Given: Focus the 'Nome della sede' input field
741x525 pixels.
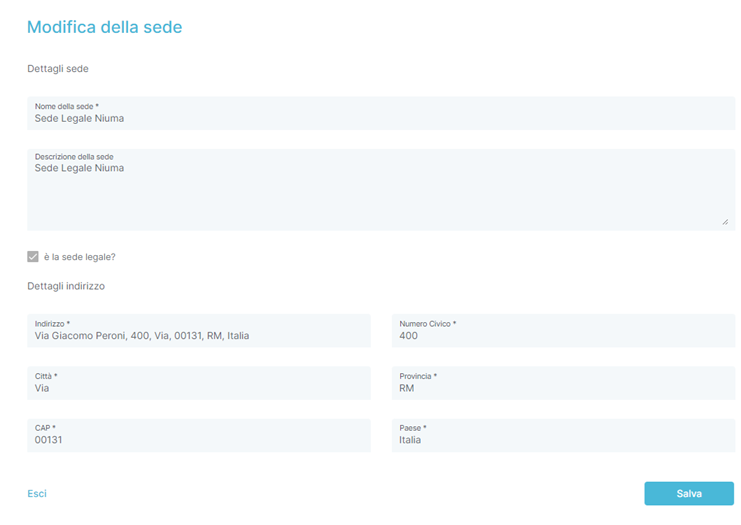Looking at the screenshot, I should 381,113.
